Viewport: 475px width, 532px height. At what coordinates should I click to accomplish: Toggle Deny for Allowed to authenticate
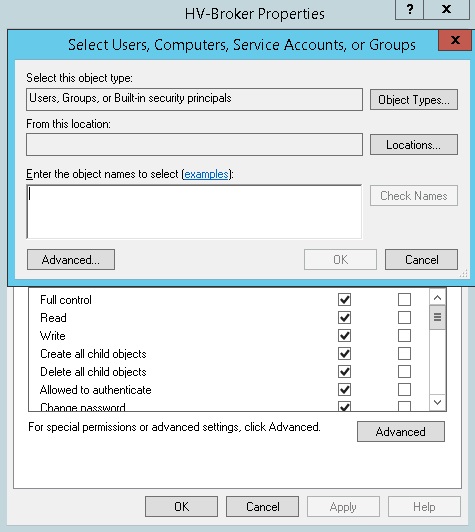click(404, 390)
